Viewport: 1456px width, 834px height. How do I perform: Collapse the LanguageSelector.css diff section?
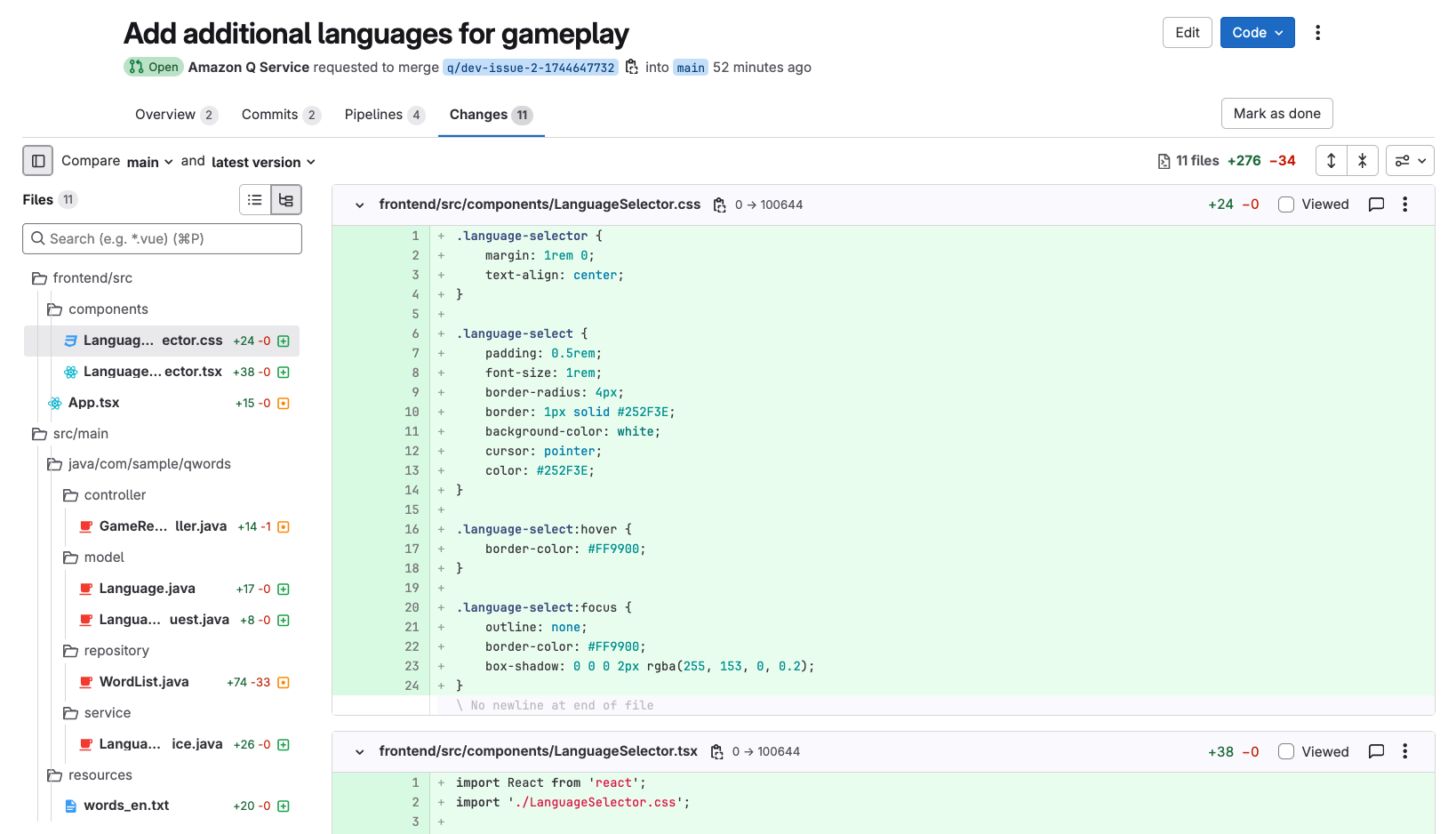(x=359, y=204)
